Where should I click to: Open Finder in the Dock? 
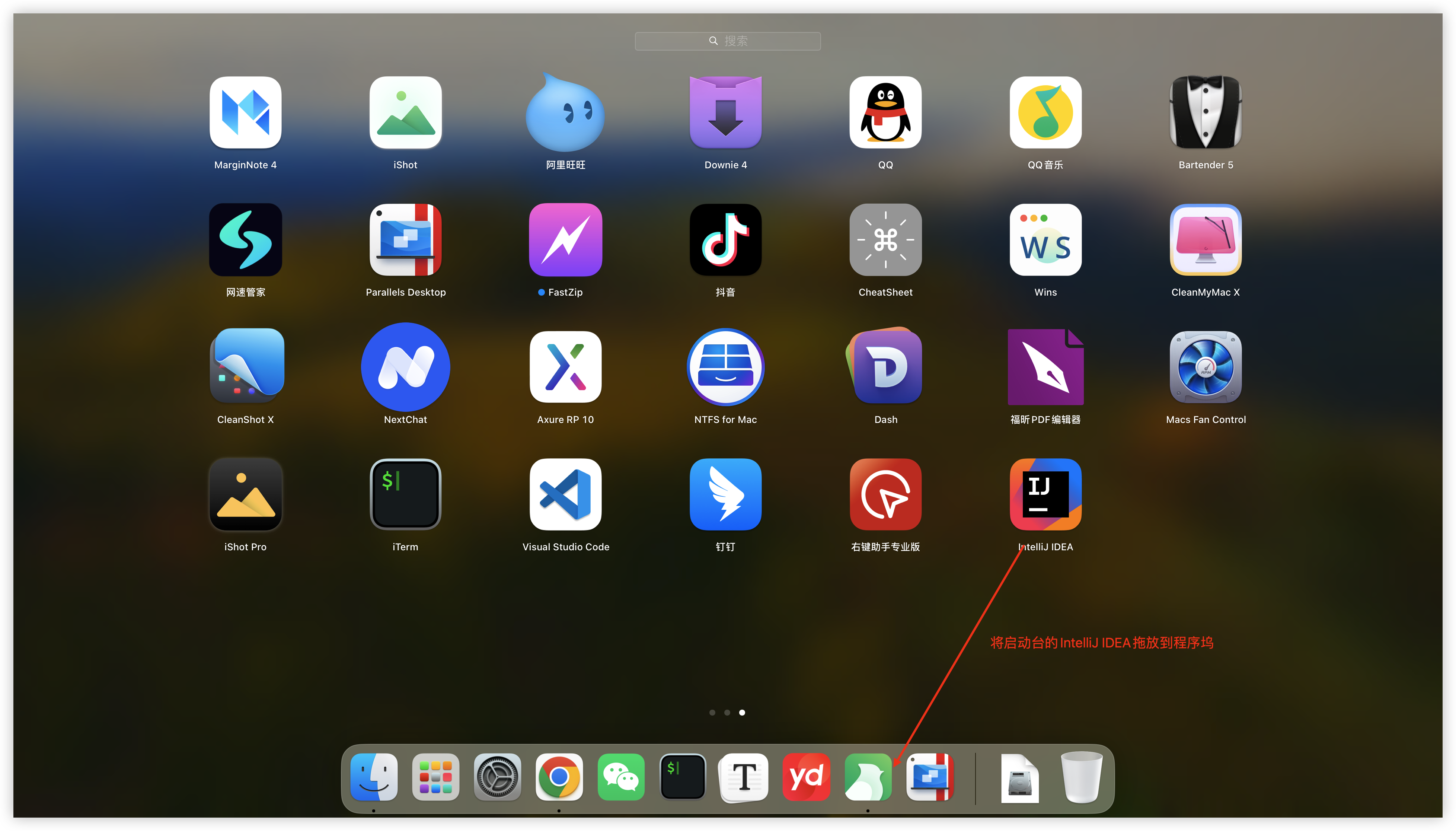coord(374,777)
